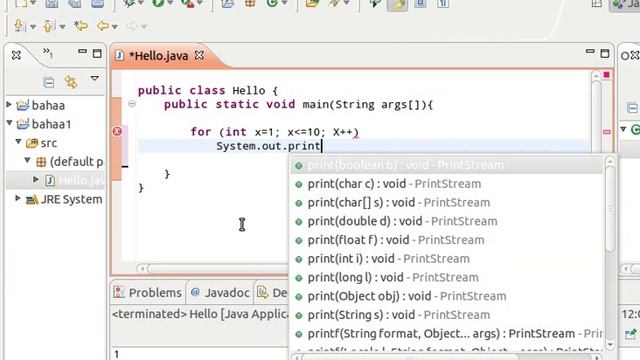Toggle Mark Occurrences highlighter in toolbar
The width and height of the screenshot is (640, 360).
(x=397, y=4)
